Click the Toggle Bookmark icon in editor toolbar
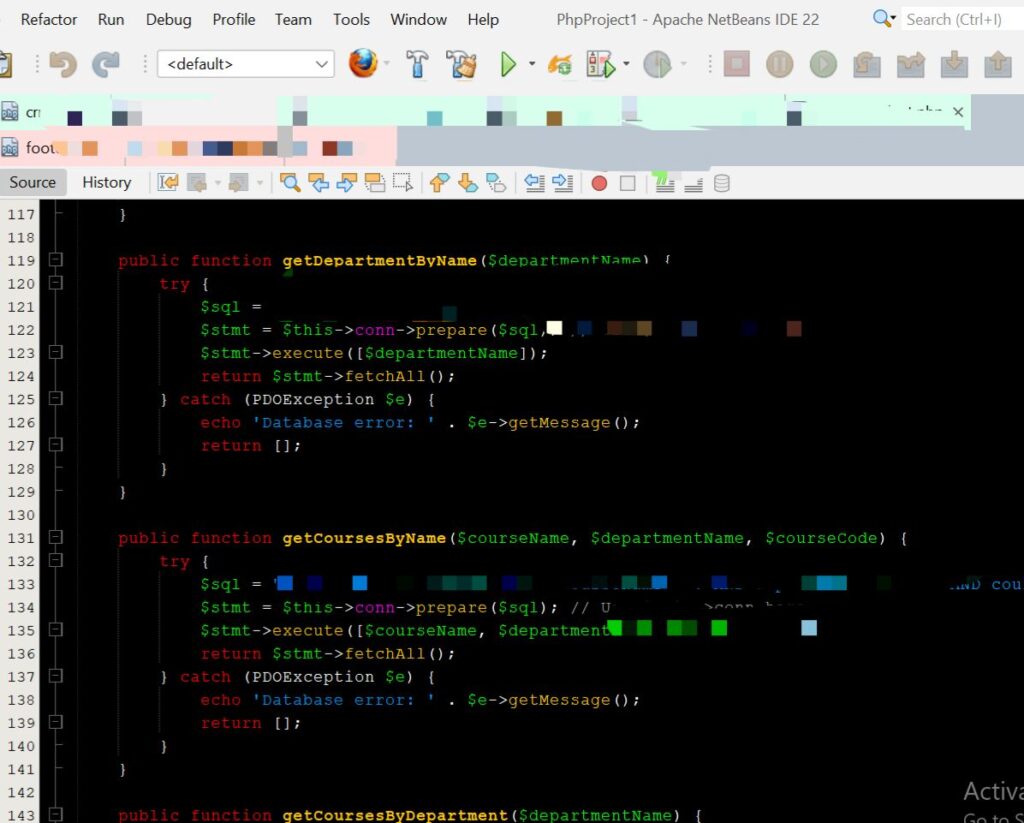 click(495, 183)
